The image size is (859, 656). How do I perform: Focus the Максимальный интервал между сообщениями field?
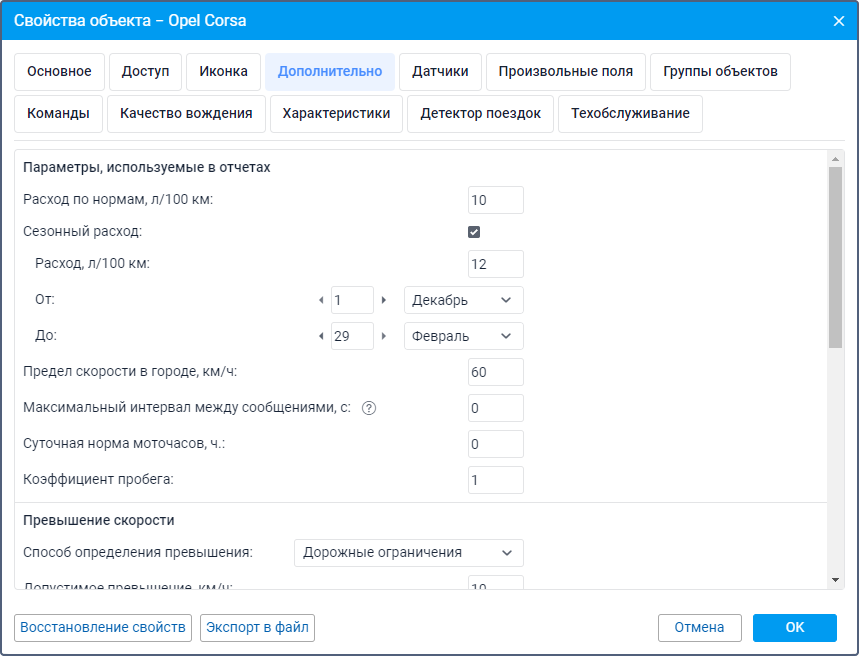point(496,408)
